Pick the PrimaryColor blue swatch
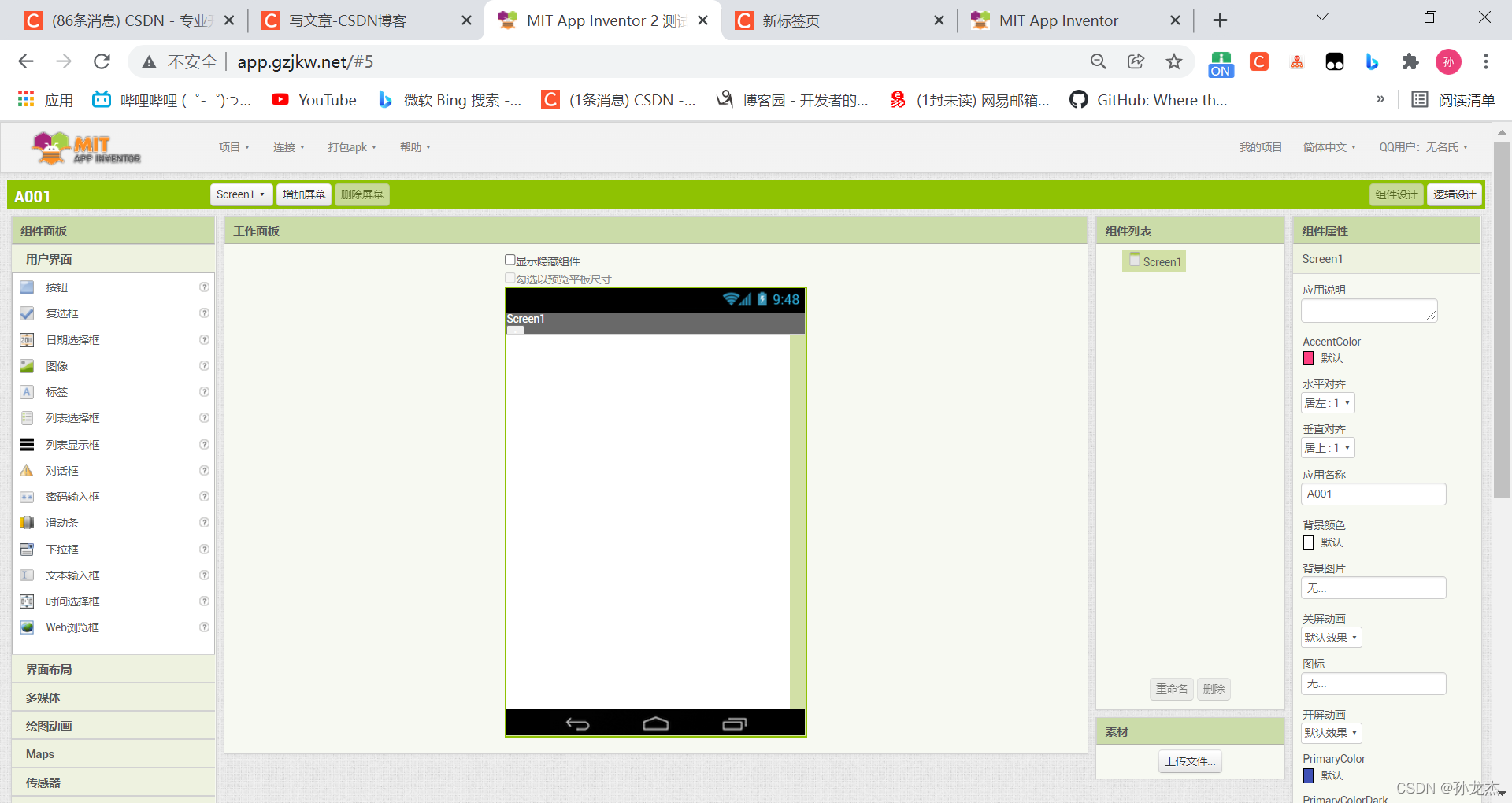 pos(1308,775)
